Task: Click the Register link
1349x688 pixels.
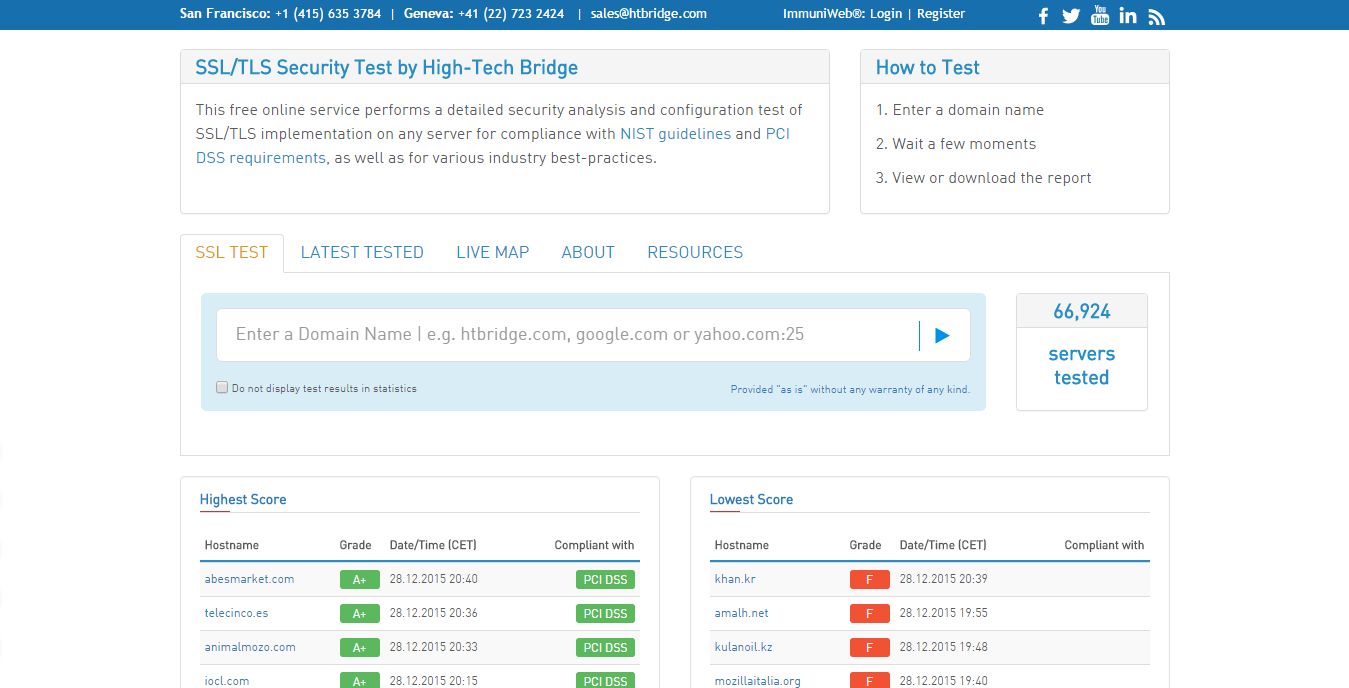Action: (x=940, y=14)
